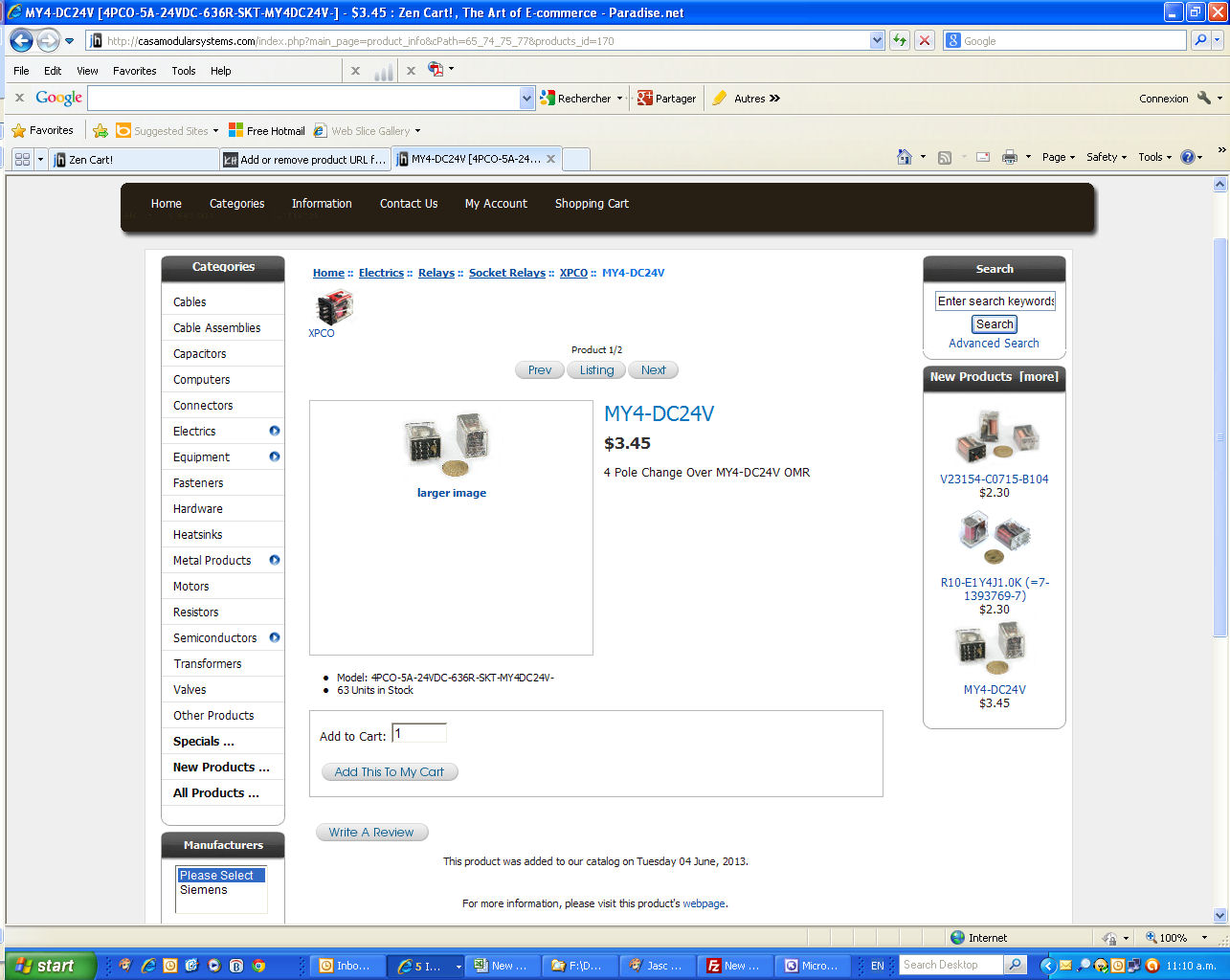The width and height of the screenshot is (1230, 980).
Task: Click the Partager share button
Action: tap(666, 98)
